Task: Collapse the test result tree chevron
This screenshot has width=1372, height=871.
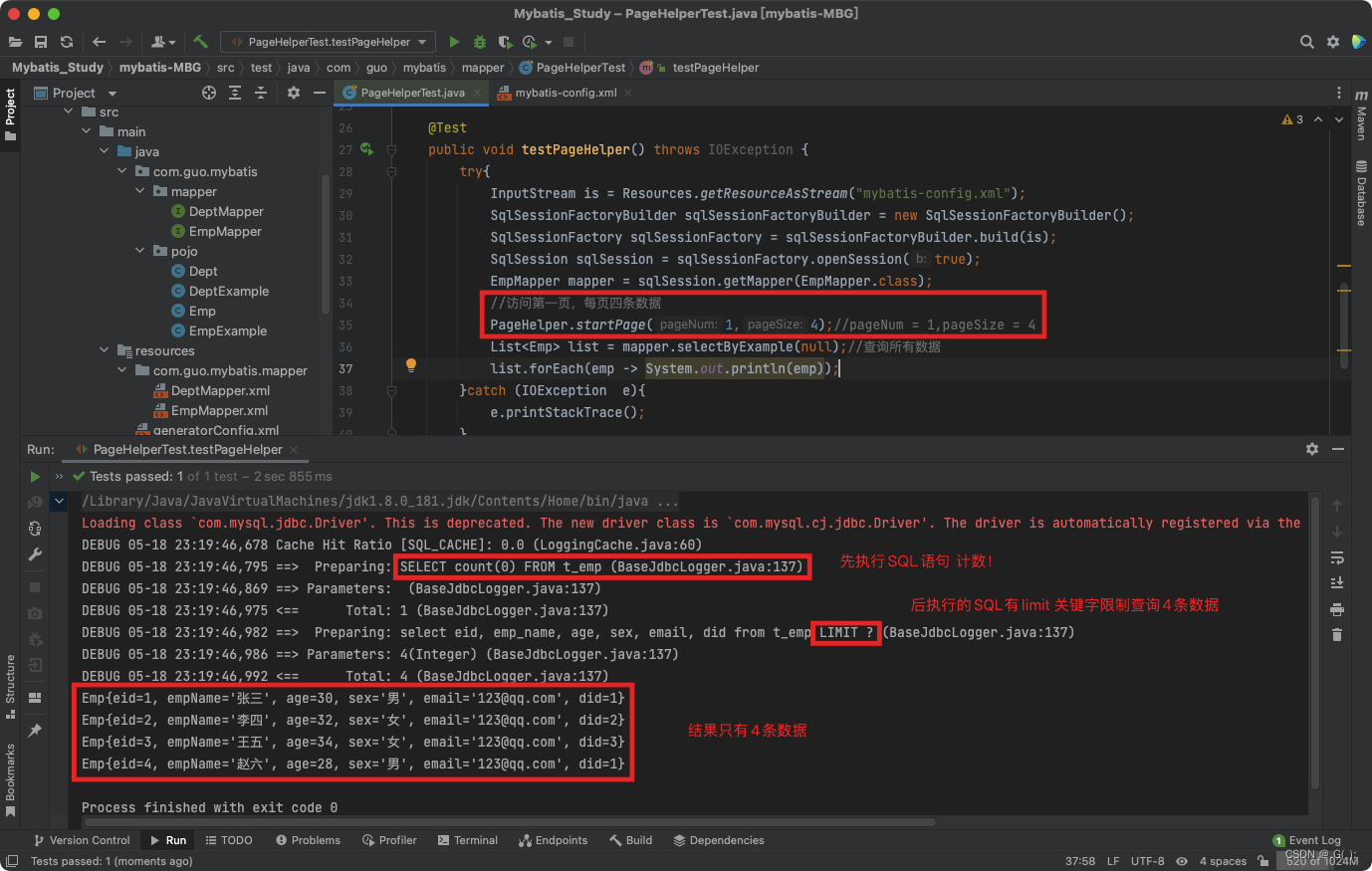Action: [x=60, y=501]
